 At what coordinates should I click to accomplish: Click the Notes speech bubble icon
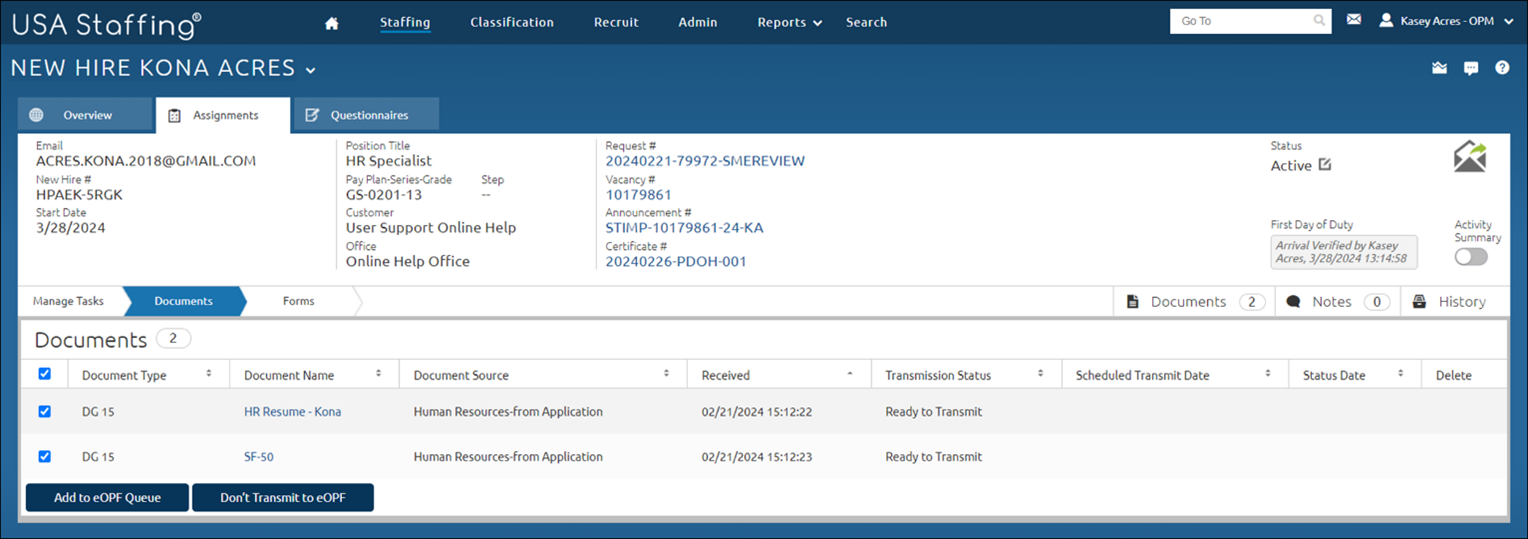(1293, 301)
